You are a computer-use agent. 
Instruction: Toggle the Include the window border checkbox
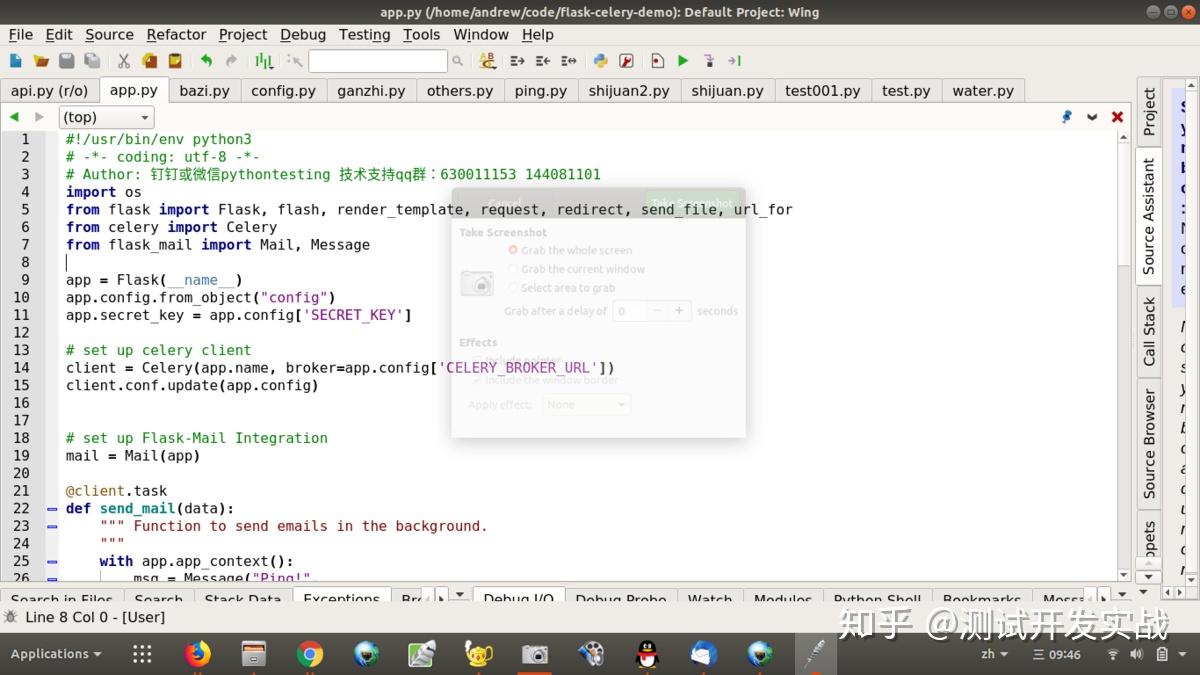coord(478,380)
